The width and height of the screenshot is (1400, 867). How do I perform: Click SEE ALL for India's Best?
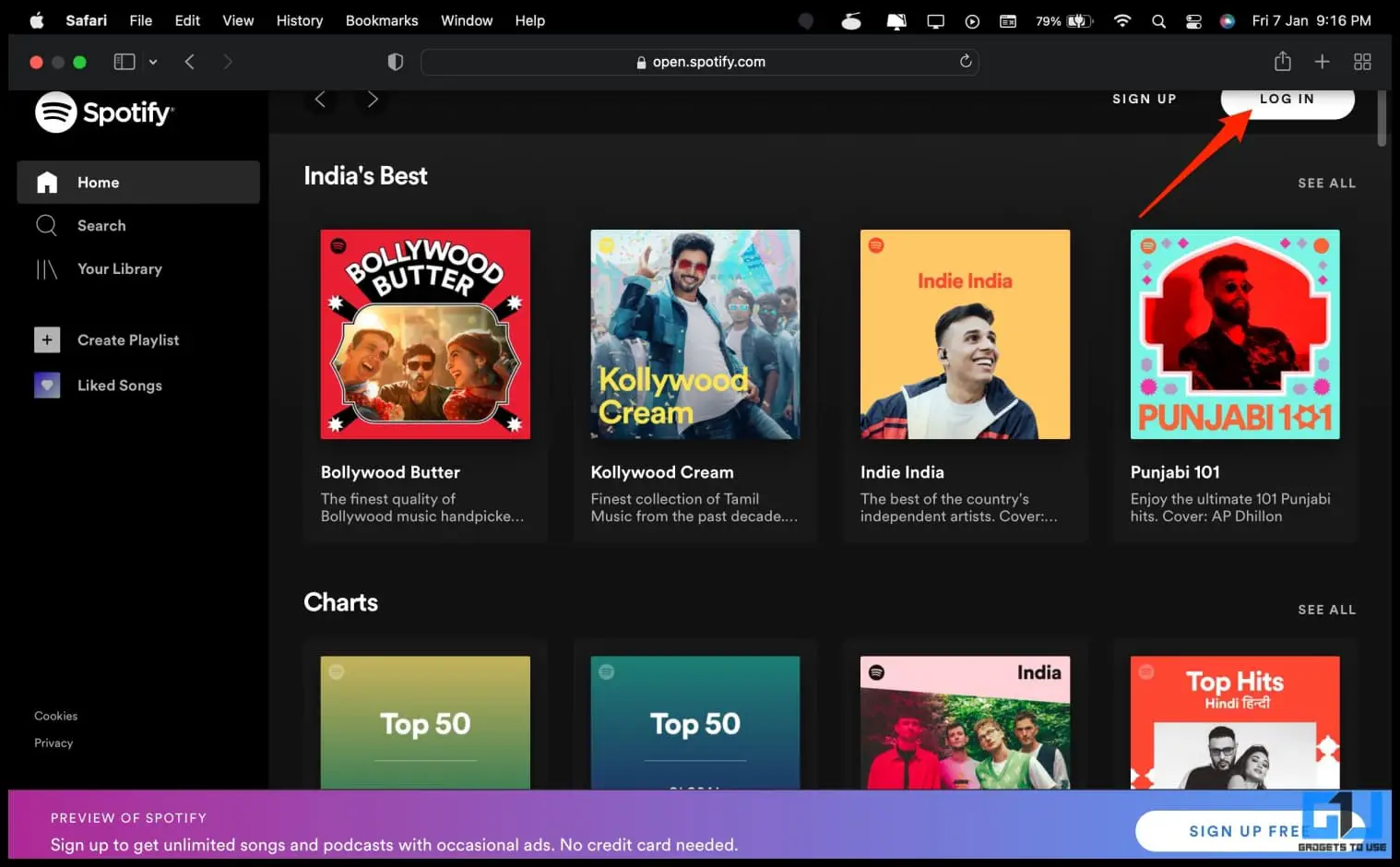[1327, 184]
